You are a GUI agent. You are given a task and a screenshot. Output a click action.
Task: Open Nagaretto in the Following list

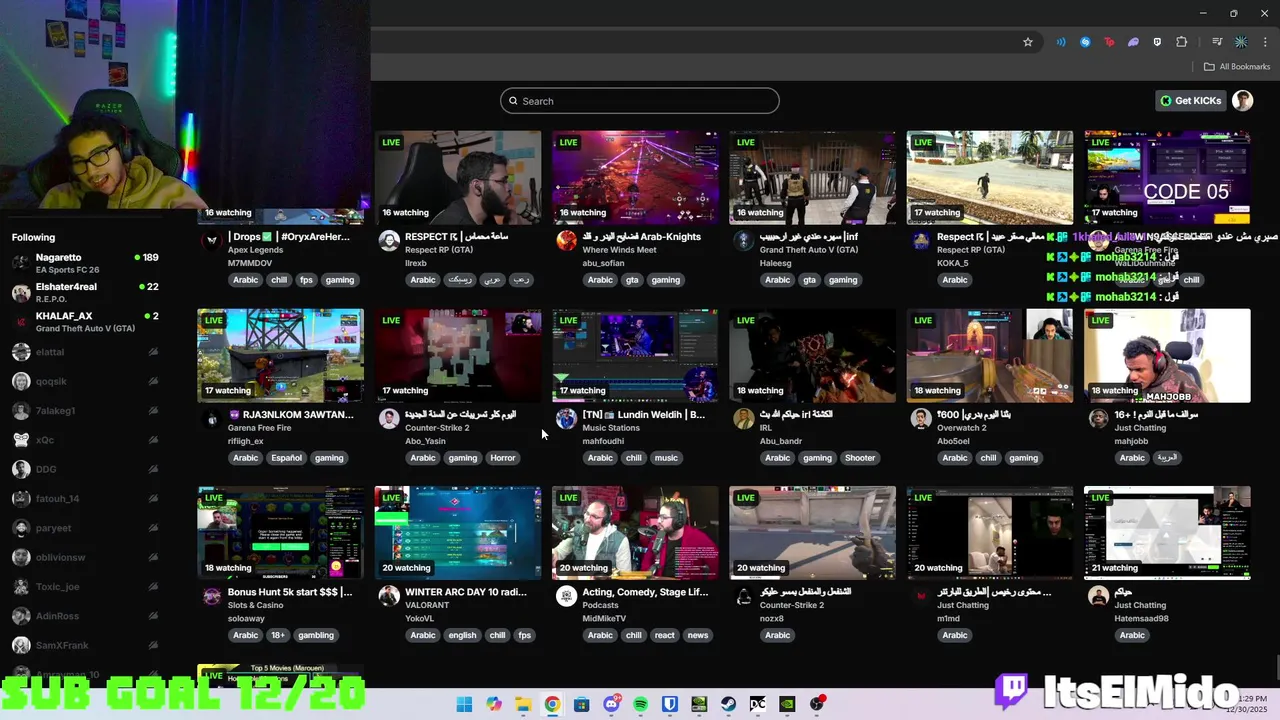pyautogui.click(x=85, y=263)
